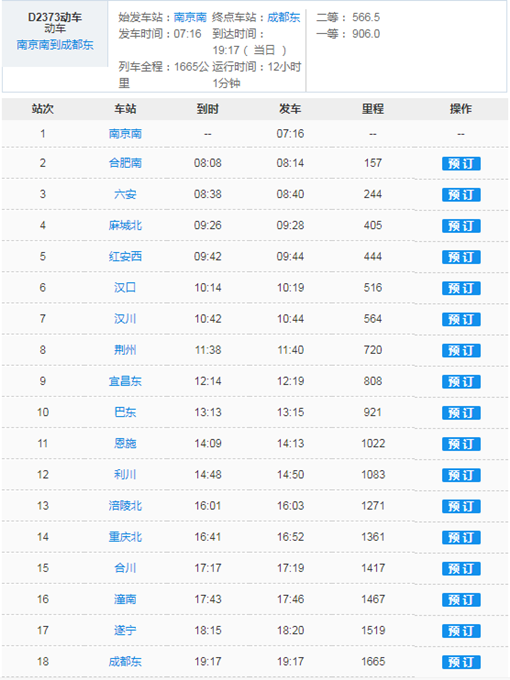Open station 合肥南 link
The width and height of the screenshot is (510, 680).
(x=125, y=163)
